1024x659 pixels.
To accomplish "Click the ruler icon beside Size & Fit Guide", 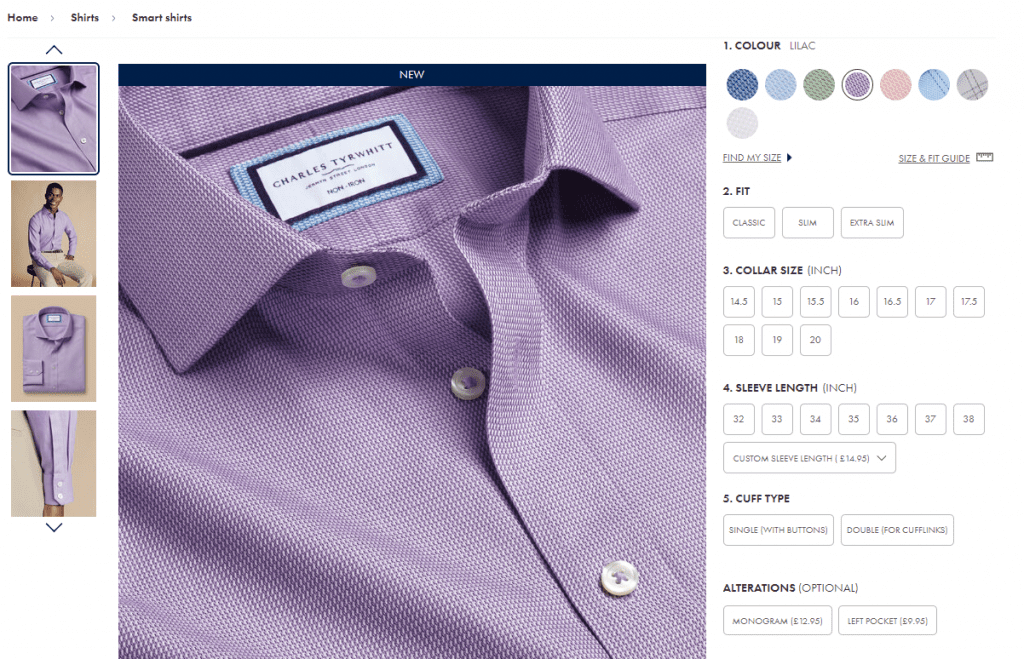I will tap(983, 157).
